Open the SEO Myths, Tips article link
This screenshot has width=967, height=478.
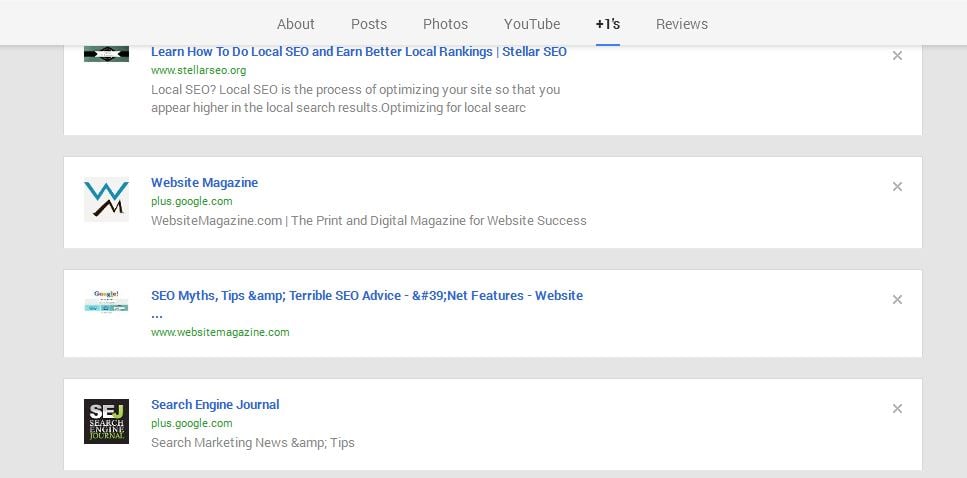(x=366, y=295)
